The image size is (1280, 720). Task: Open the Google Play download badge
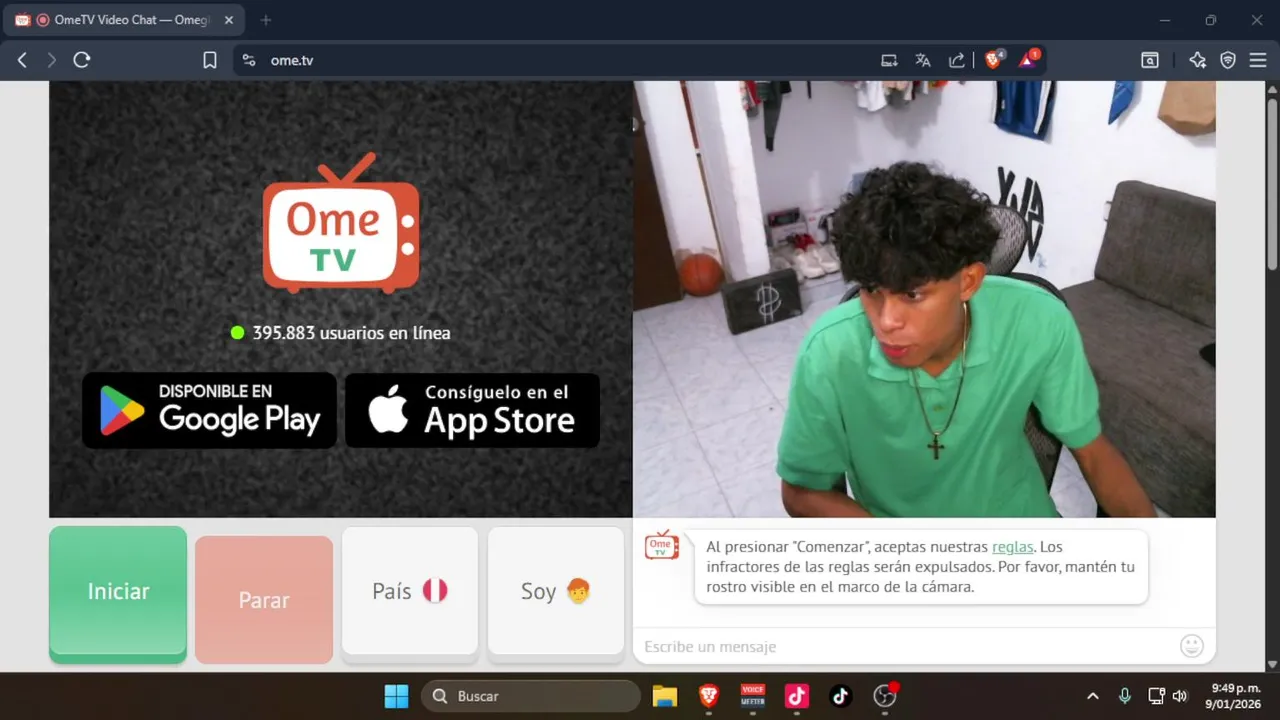click(209, 411)
